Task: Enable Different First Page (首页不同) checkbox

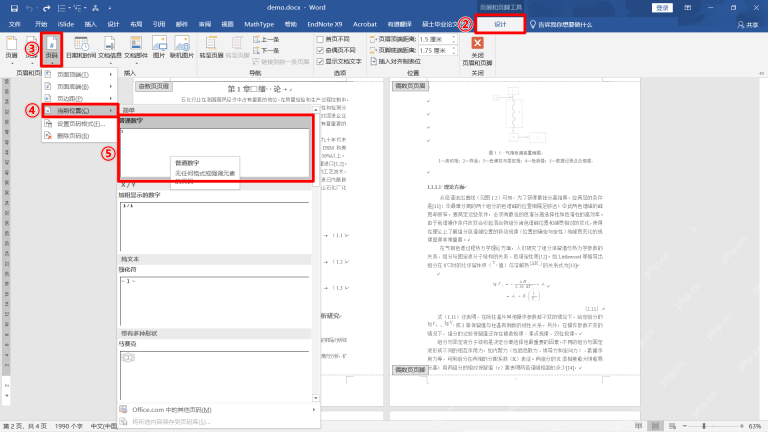Action: coord(320,39)
